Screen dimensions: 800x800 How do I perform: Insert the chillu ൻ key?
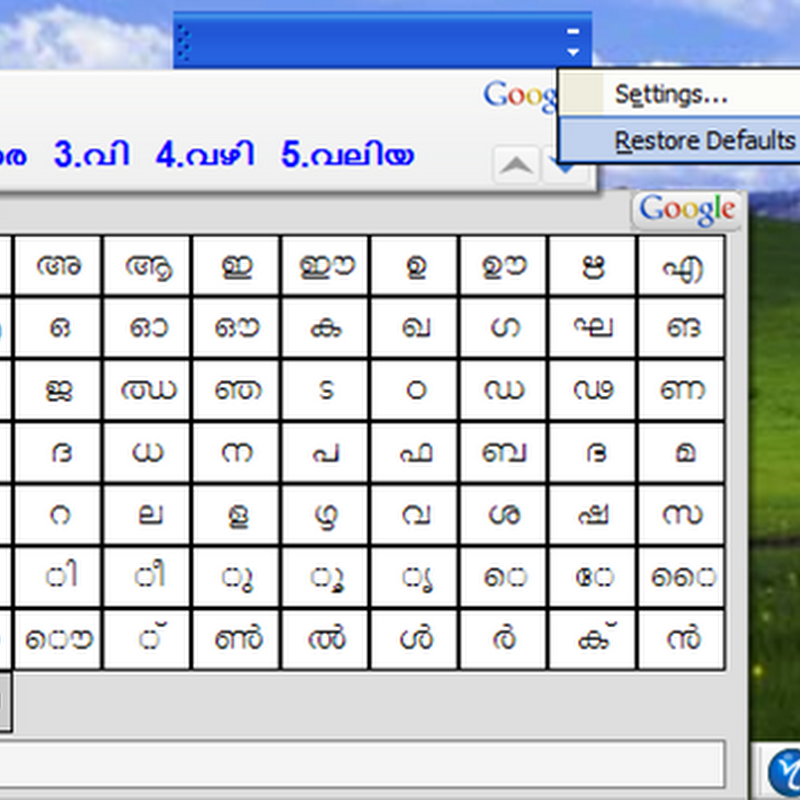681,640
